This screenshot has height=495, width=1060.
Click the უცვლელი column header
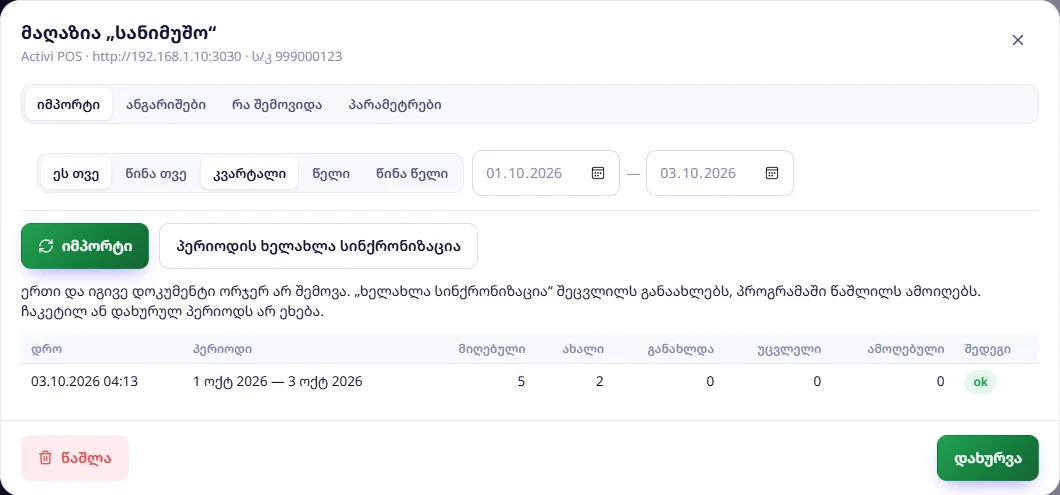pyautogui.click(x=790, y=349)
